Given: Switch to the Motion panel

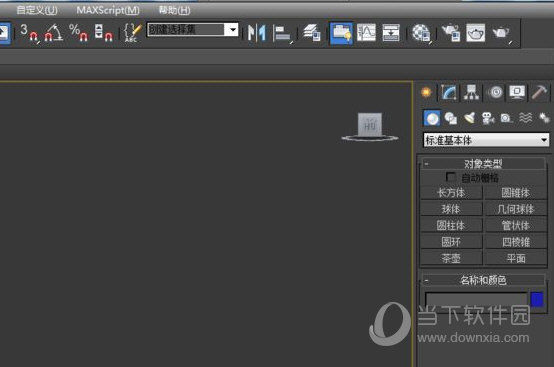Looking at the screenshot, I should (x=495, y=93).
